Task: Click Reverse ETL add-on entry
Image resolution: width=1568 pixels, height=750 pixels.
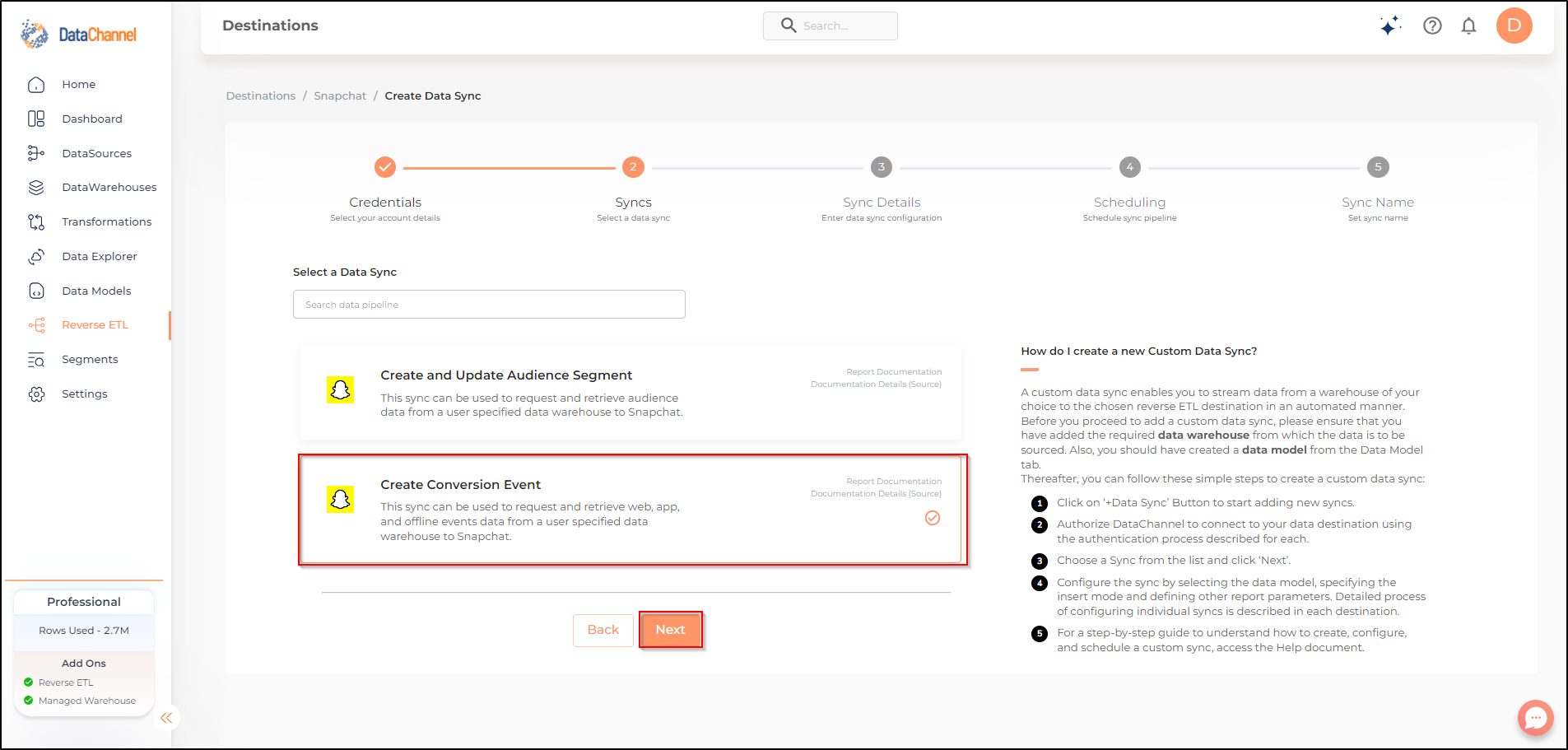Action: [x=66, y=682]
